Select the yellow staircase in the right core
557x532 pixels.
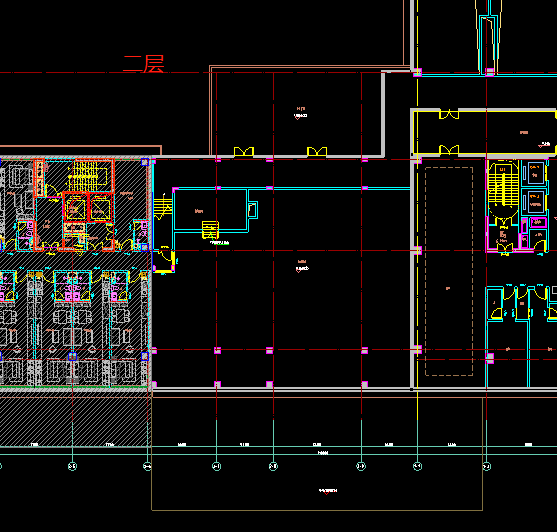503,185
